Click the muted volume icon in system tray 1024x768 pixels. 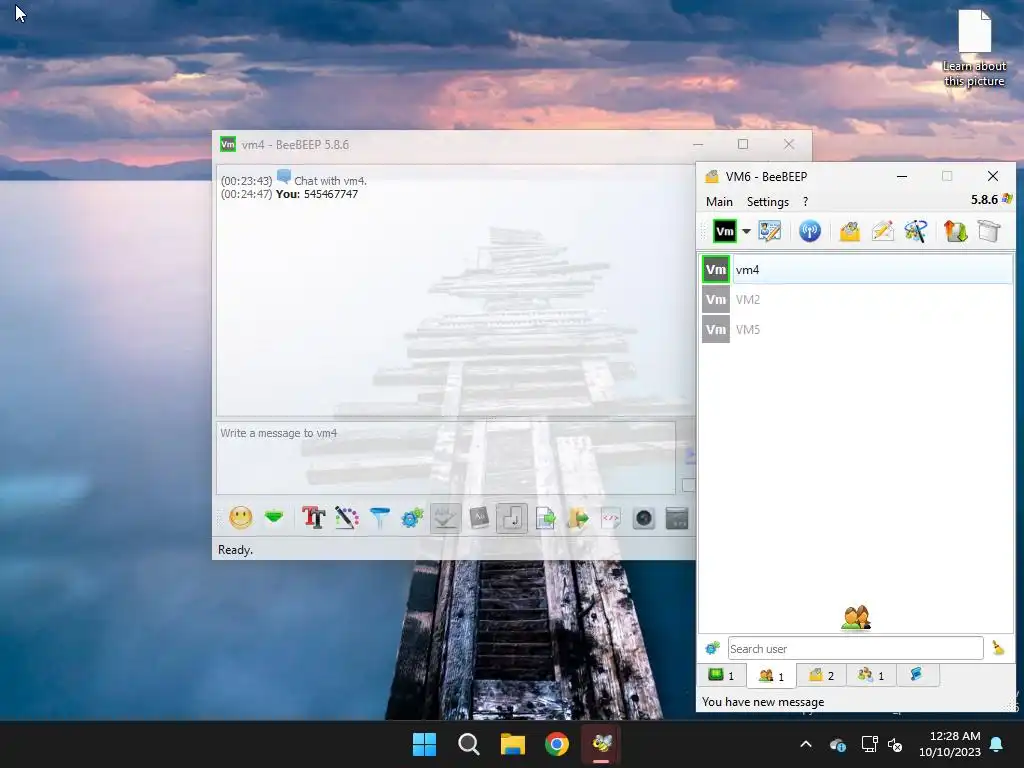(895, 744)
